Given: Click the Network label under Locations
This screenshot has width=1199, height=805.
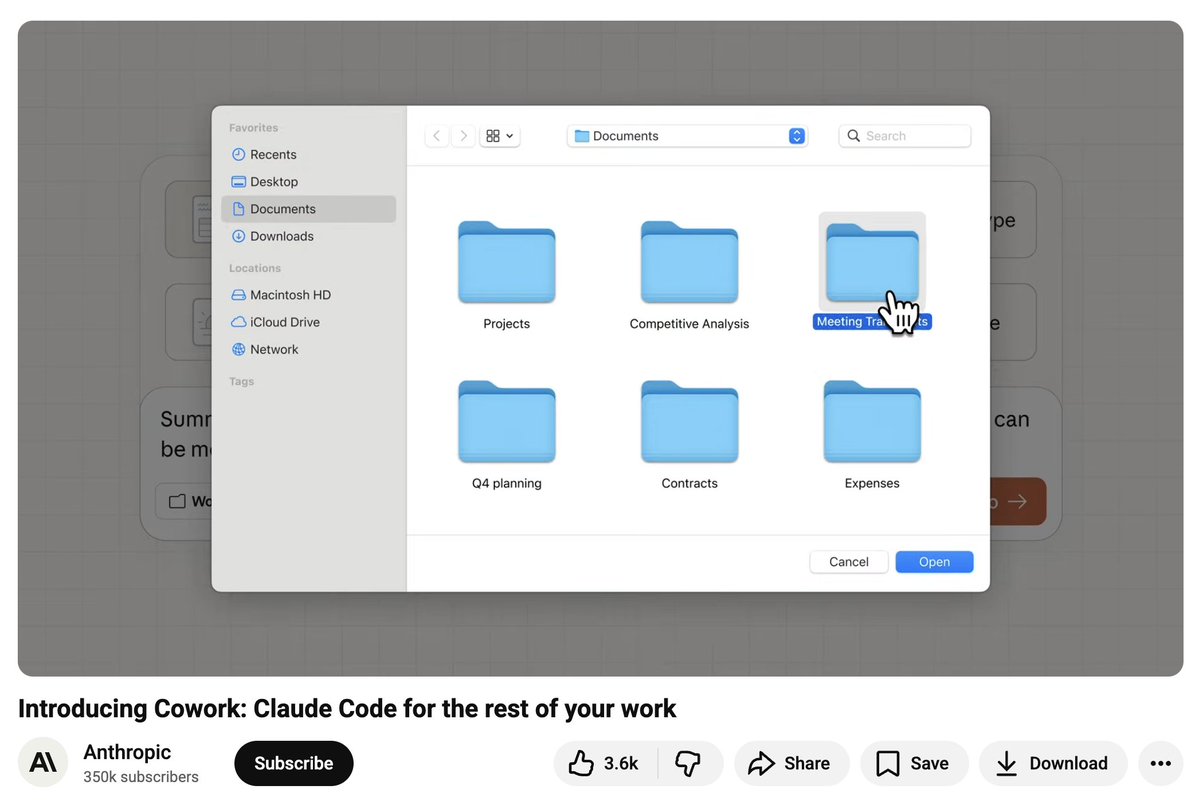Looking at the screenshot, I should (x=274, y=349).
